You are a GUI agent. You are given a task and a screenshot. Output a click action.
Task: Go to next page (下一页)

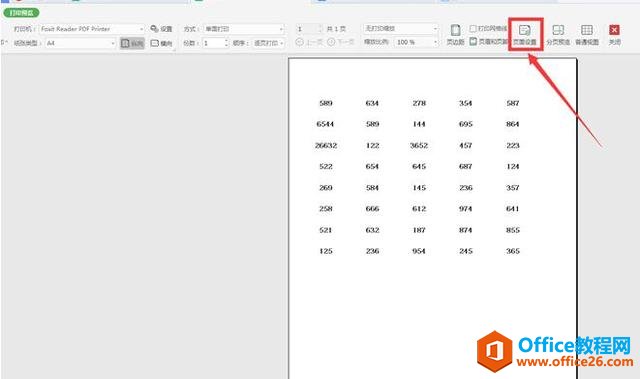[x=341, y=42]
